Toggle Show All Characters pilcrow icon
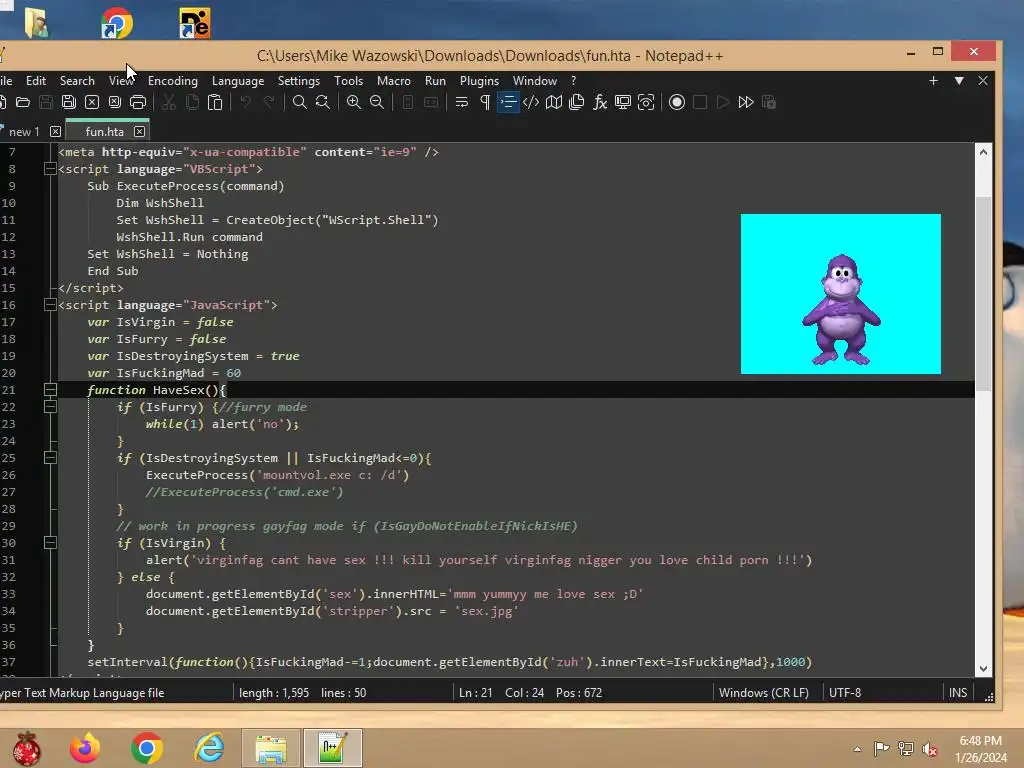The width and height of the screenshot is (1024, 768). point(485,103)
